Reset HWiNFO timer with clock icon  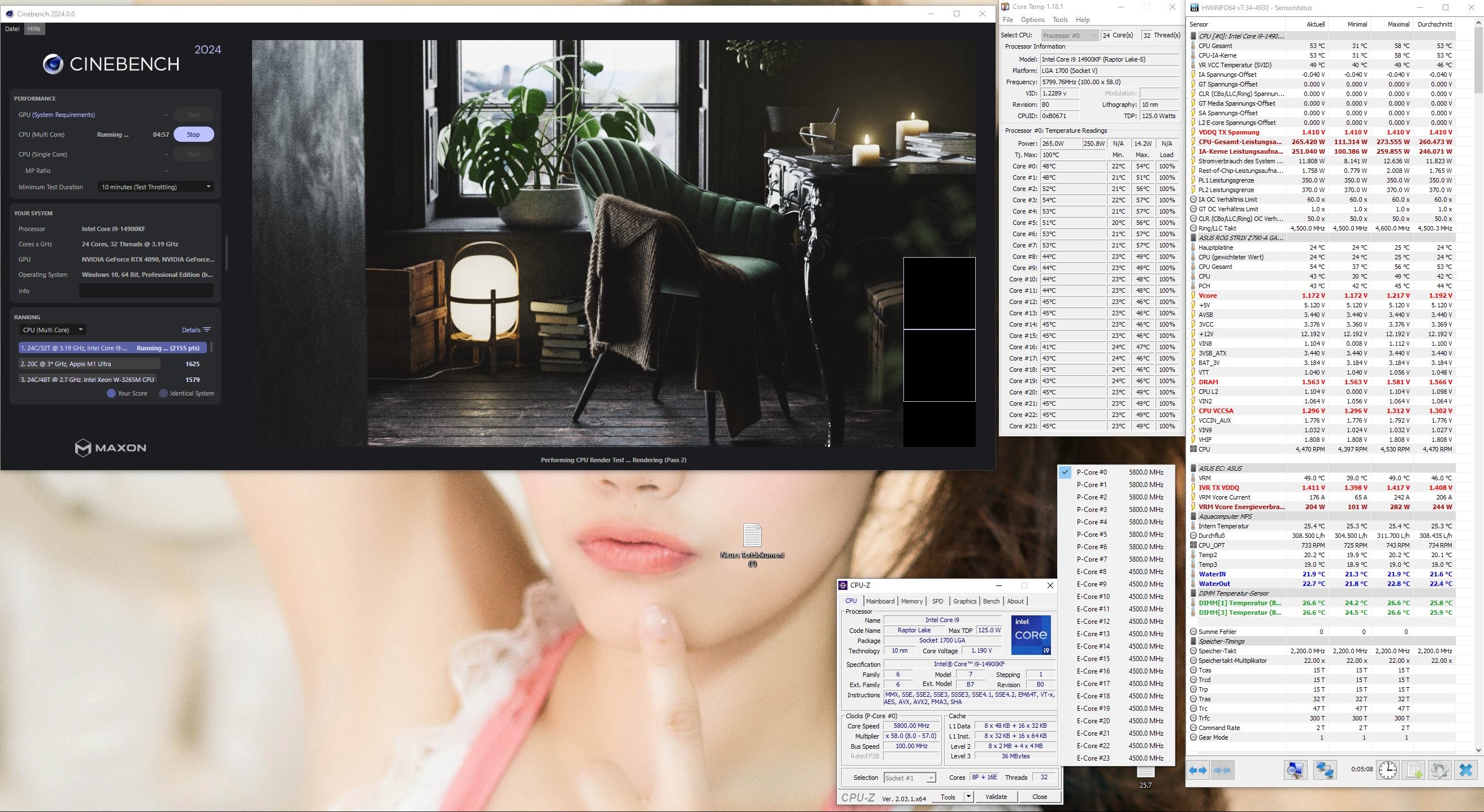[x=1388, y=770]
